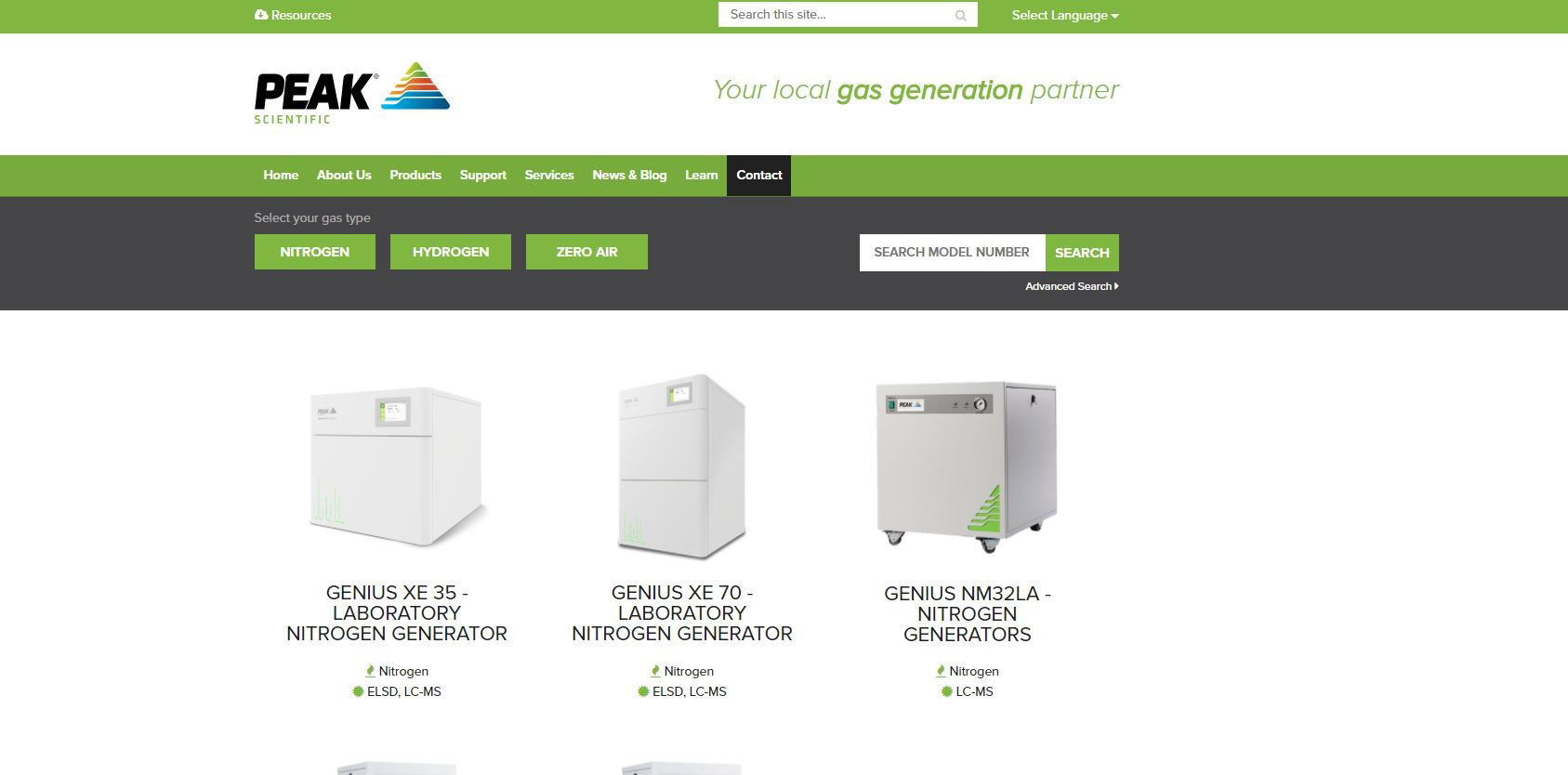This screenshot has width=1568, height=775.
Task: Open the Products menu
Action: [x=415, y=175]
